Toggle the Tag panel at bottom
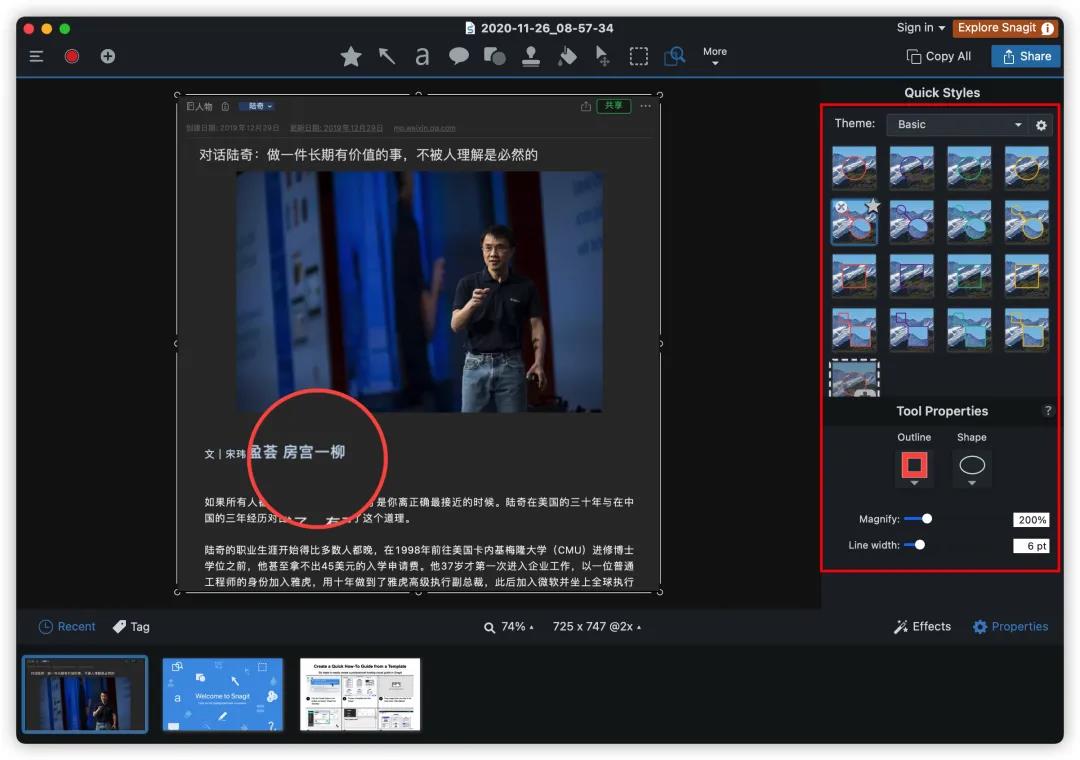1080x760 pixels. [x=131, y=626]
